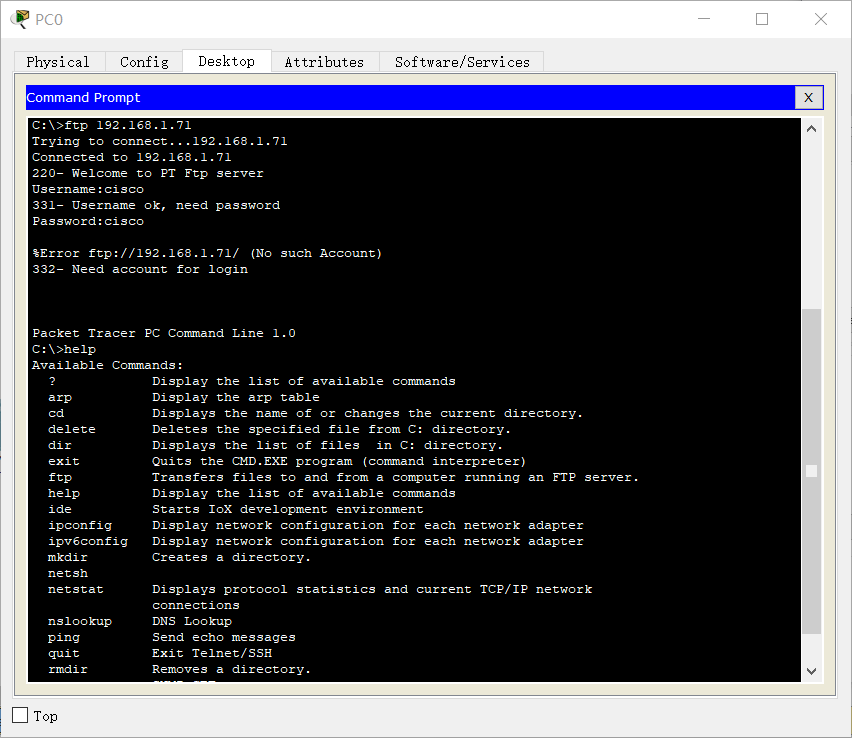852x738 pixels.
Task: Click 'Quits the CMD.EXE program' description
Action: point(339,461)
